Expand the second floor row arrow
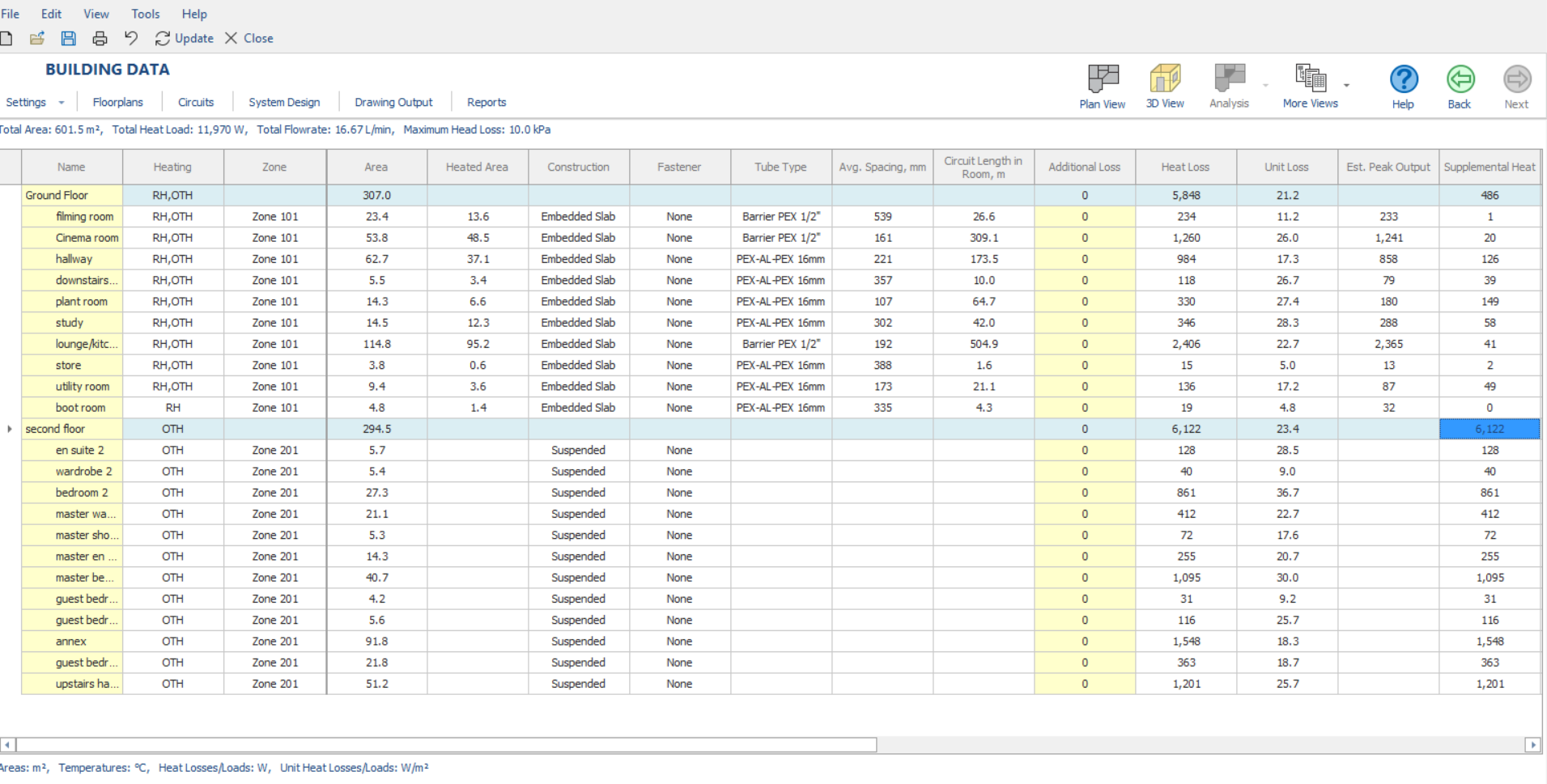The height and width of the screenshot is (784, 1547). point(10,429)
